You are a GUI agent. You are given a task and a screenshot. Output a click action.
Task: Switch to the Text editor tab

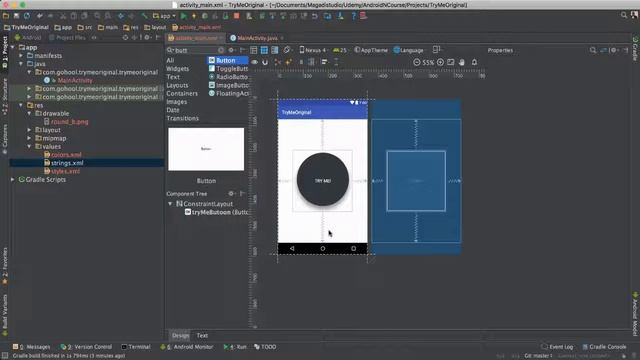202,336
